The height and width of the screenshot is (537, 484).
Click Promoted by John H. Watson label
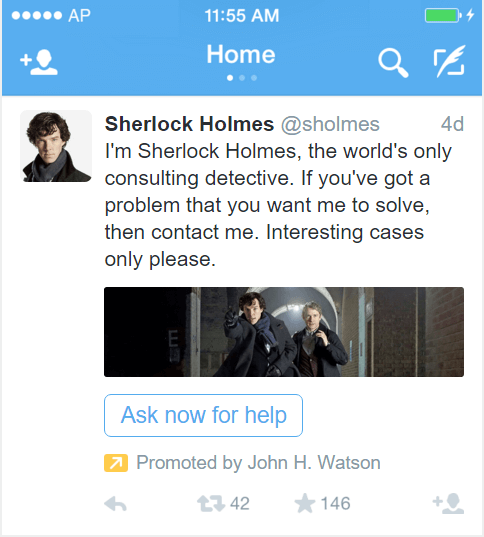click(x=258, y=463)
